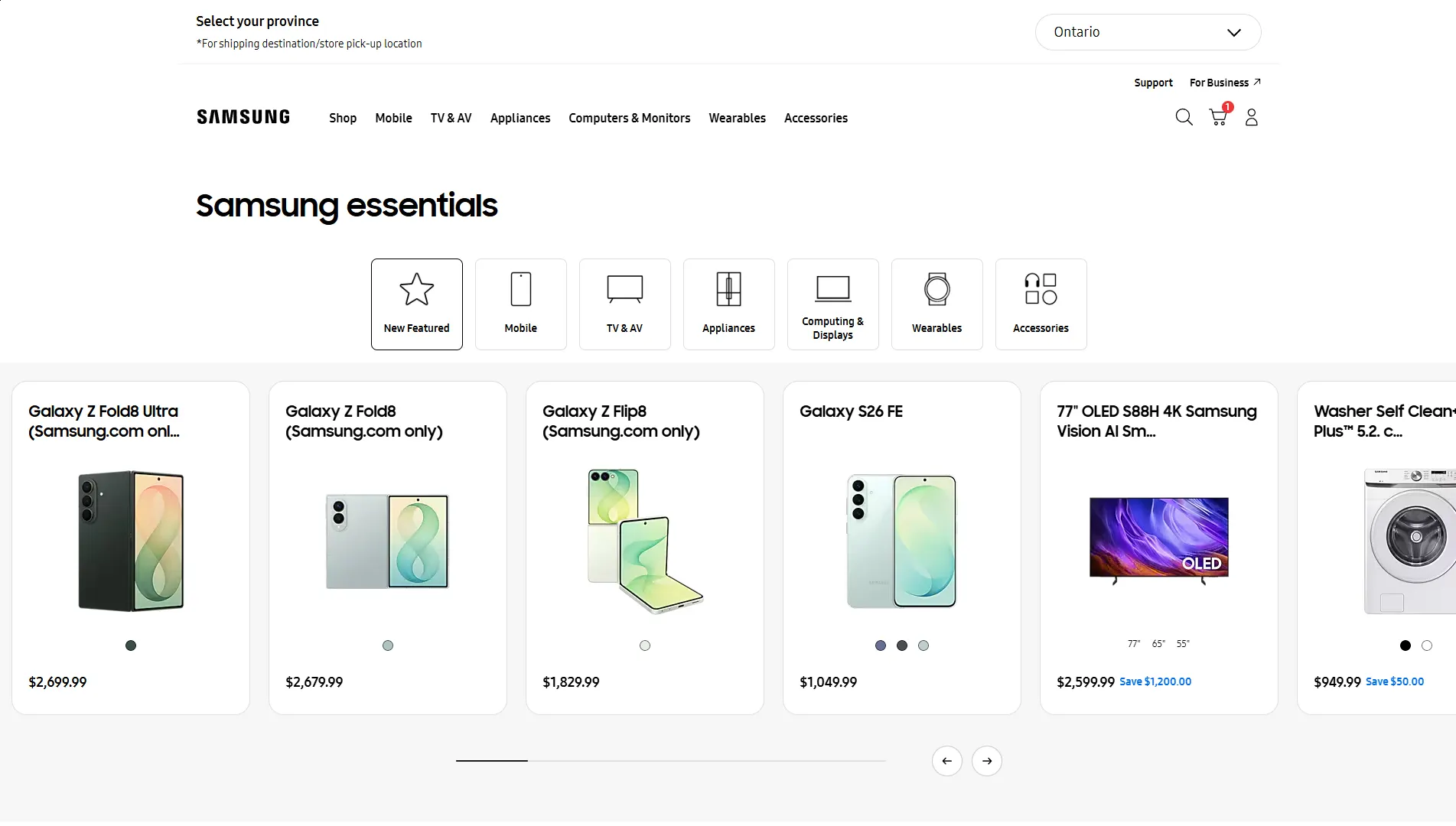Pick Galaxy Z Flip8 white swatch
Viewport: 1456px width, 826px height.
[645, 646]
